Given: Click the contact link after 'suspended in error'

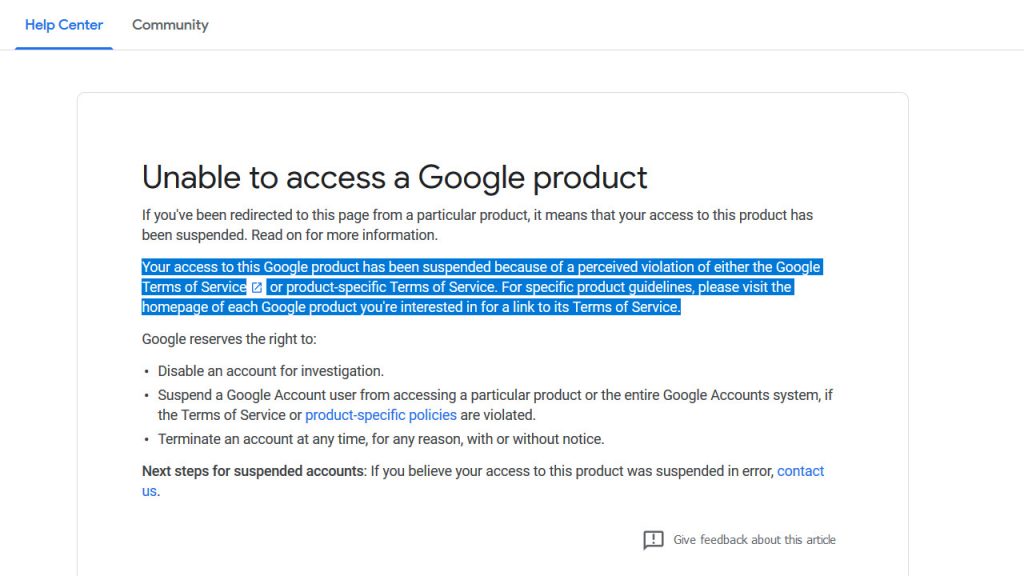Looking at the screenshot, I should (801, 472).
